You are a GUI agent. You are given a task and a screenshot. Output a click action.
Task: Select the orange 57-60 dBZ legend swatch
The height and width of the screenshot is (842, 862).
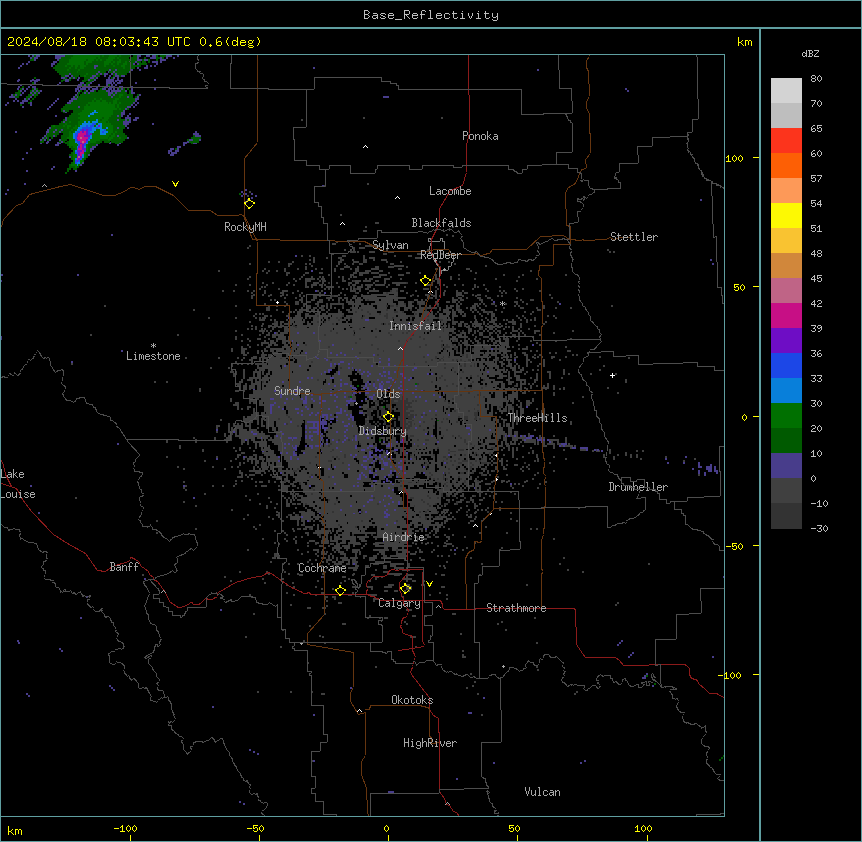pos(786,165)
